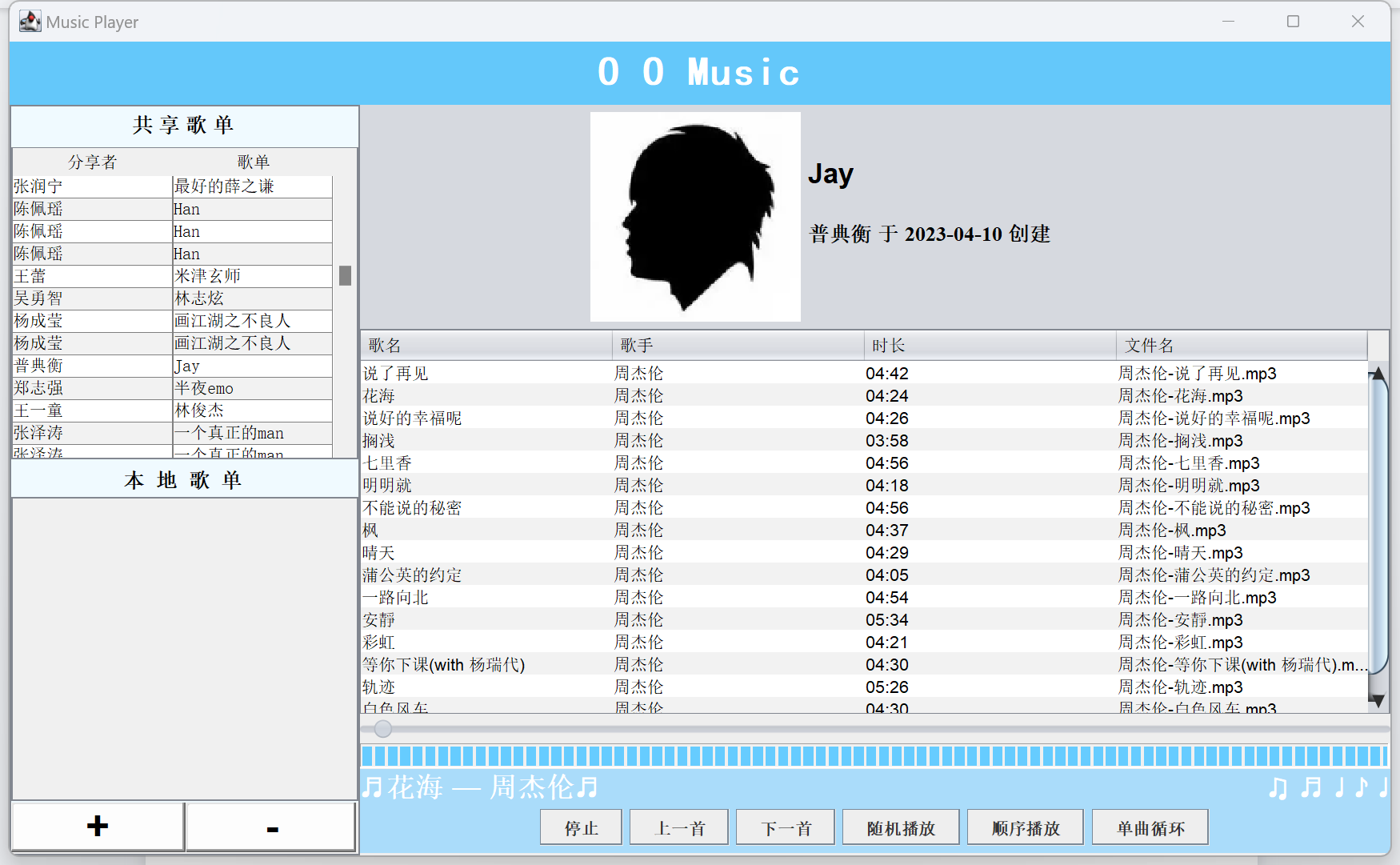1400x865 pixels.
Task: Click the minus button to remove playlist
Action: (x=271, y=827)
